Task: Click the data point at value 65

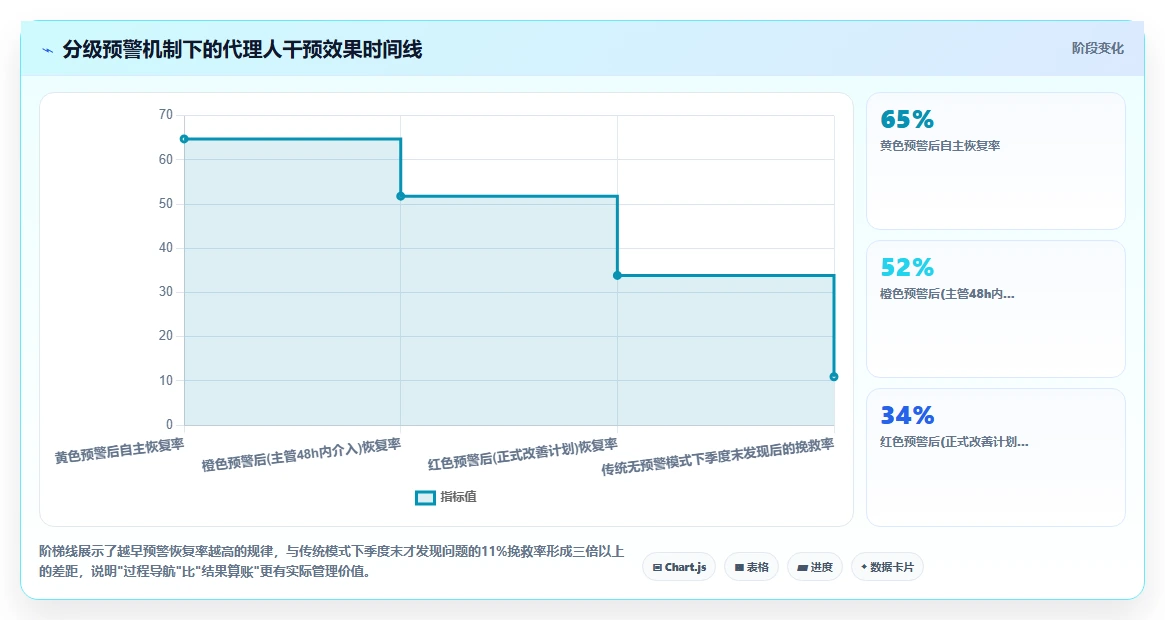Action: (x=184, y=139)
